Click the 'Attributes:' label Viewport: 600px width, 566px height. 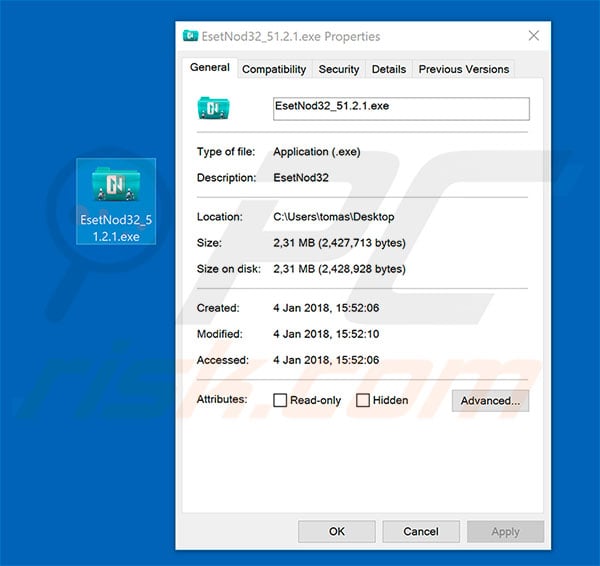click(x=222, y=400)
